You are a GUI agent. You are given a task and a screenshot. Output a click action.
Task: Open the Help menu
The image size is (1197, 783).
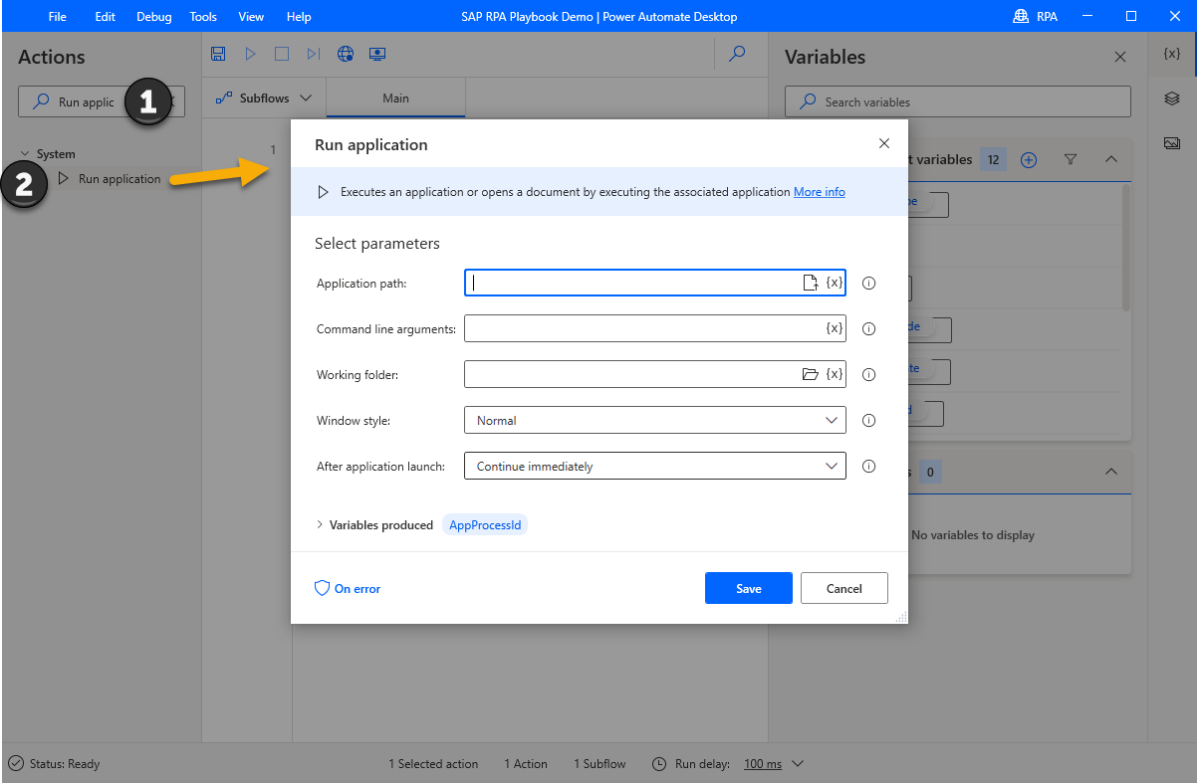(298, 16)
